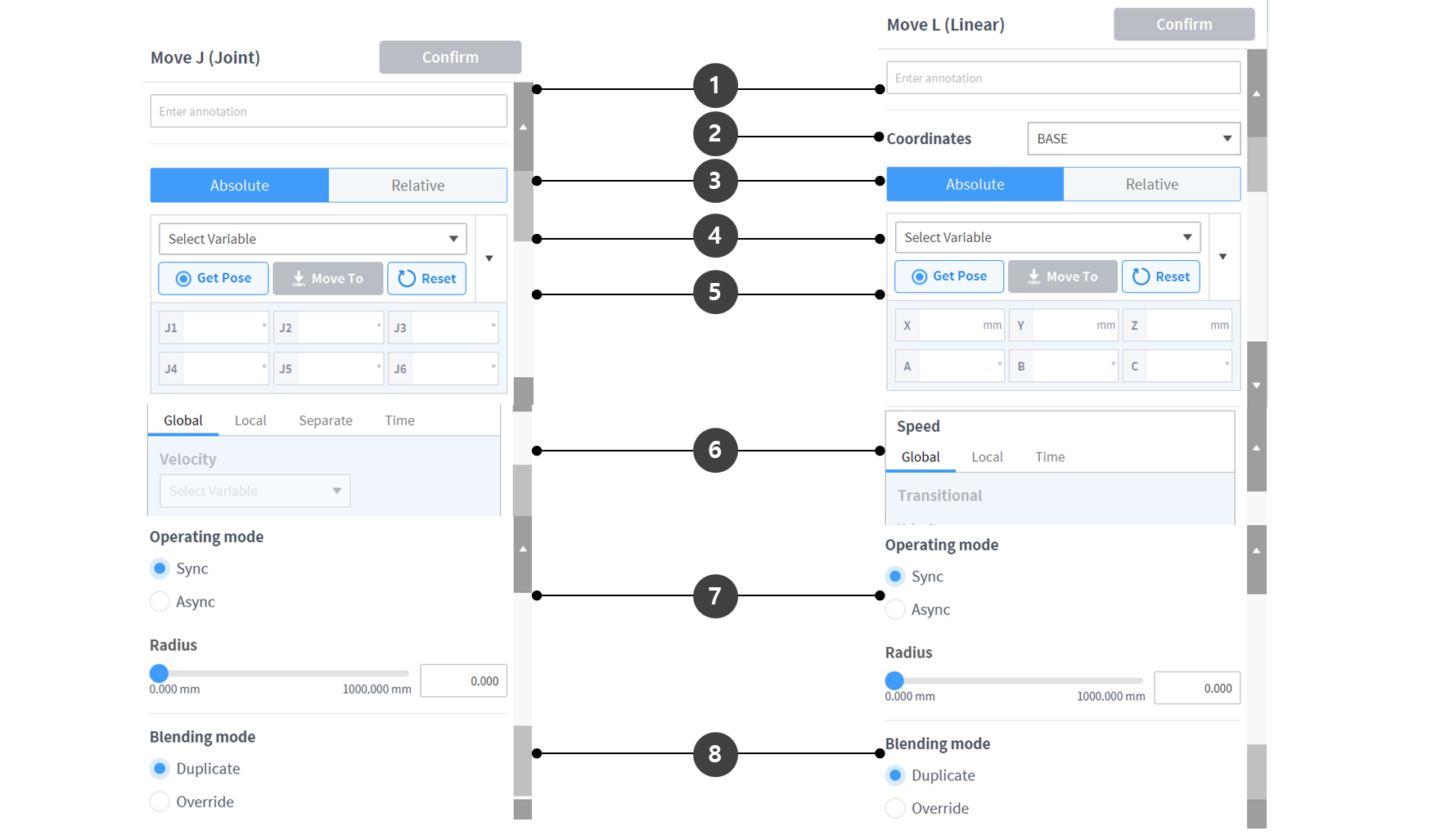Click annotation input field in Move J

click(x=328, y=111)
